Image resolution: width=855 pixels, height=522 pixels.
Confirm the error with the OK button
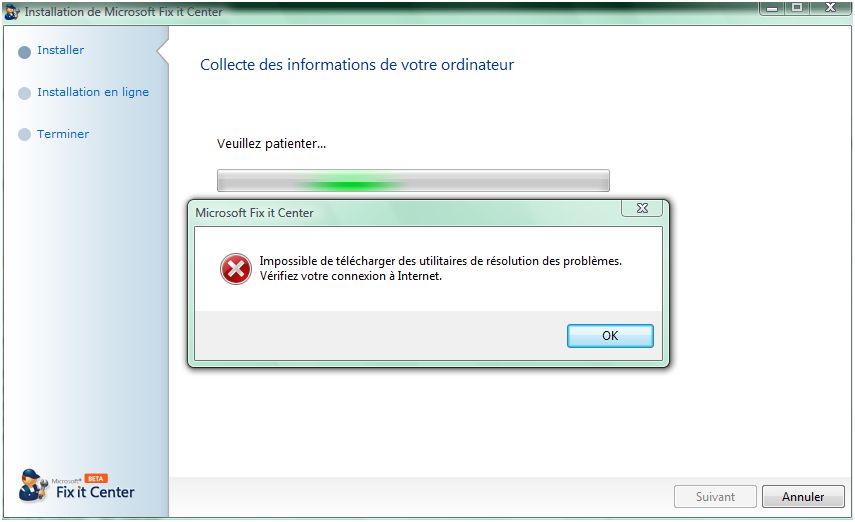click(610, 335)
